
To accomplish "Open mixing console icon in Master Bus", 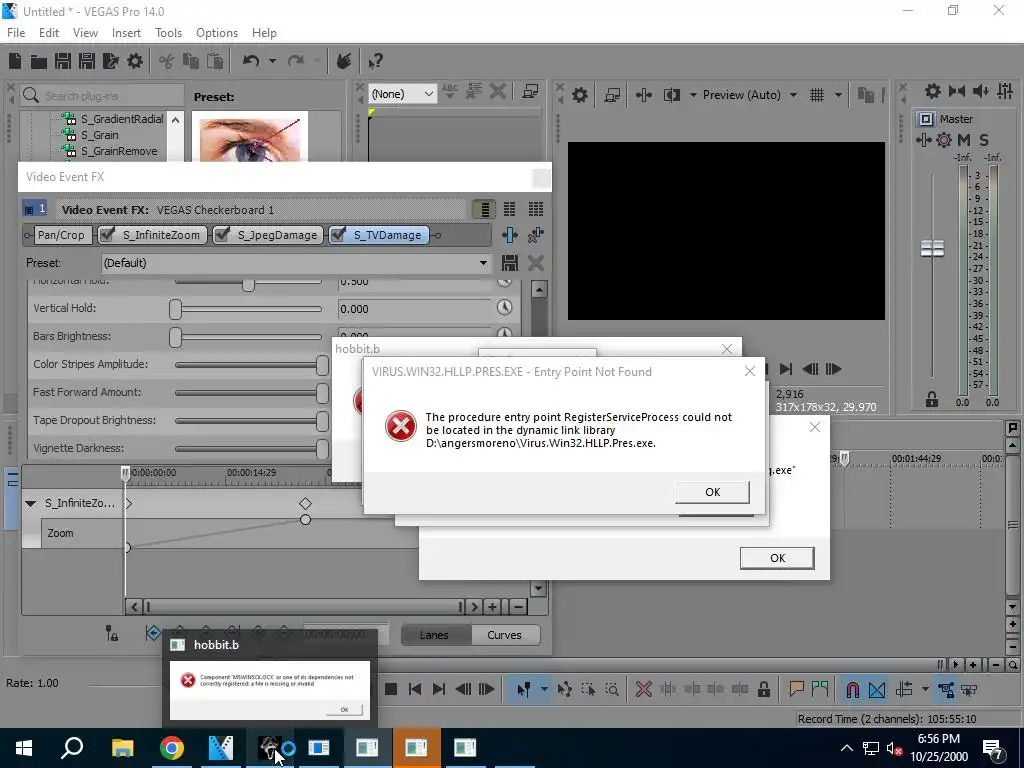I will pos(1005,91).
